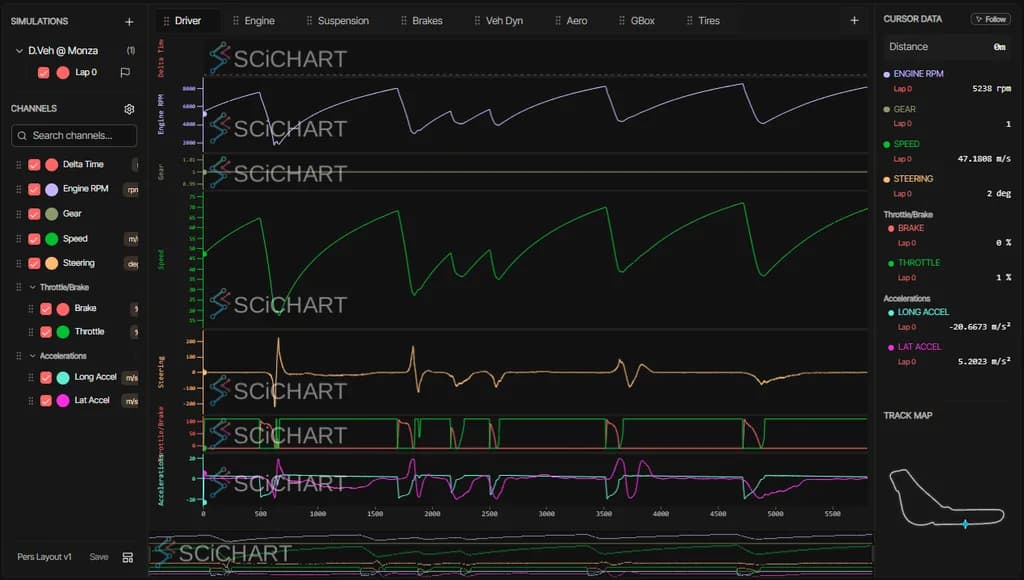Grab drag handle of Engine RPM channel
1024x580 pixels.
(x=18, y=189)
